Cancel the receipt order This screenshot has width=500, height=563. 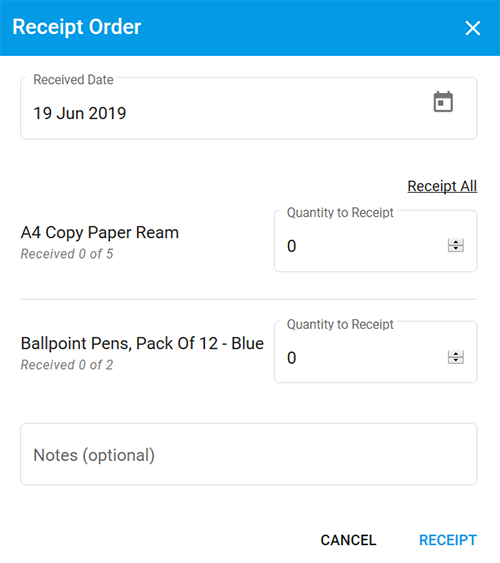348,540
